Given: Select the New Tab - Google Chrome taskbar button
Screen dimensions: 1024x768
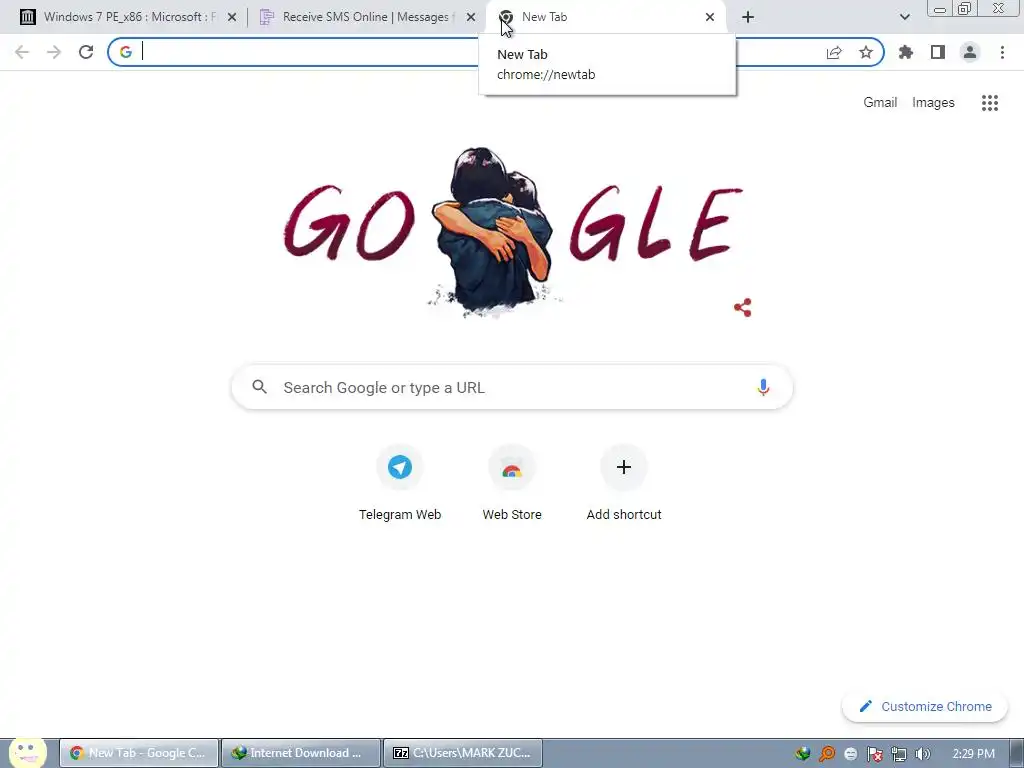Looking at the screenshot, I should (x=138, y=753).
